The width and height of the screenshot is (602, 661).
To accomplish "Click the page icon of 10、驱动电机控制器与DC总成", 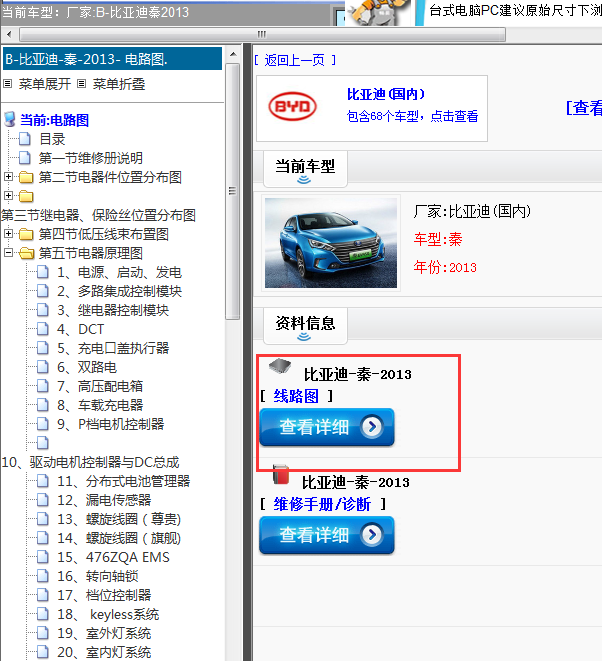I will click(43, 442).
